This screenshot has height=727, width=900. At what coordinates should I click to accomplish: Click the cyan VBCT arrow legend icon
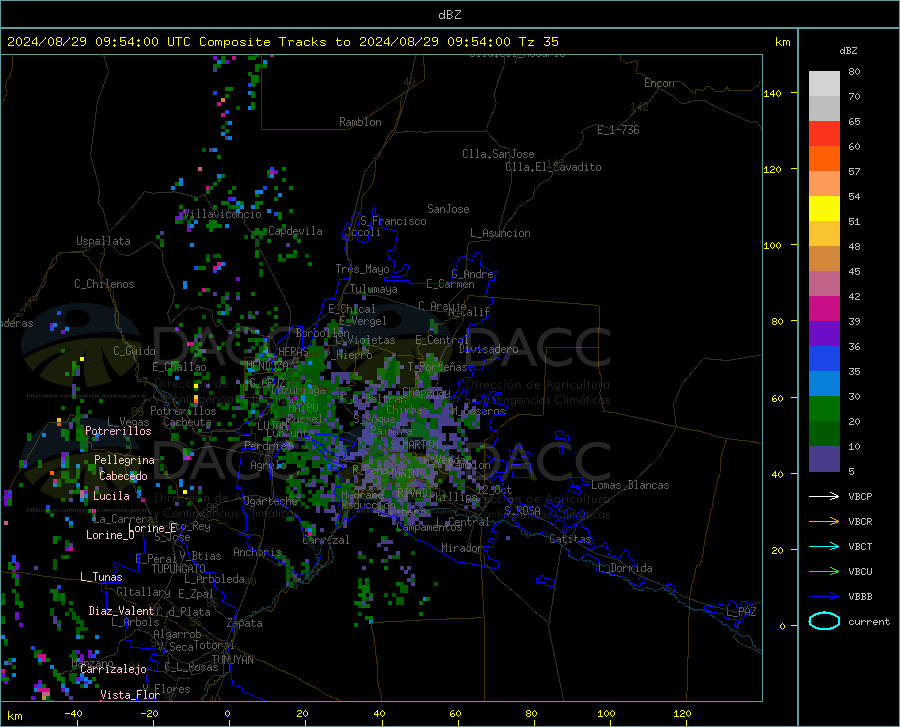click(824, 546)
